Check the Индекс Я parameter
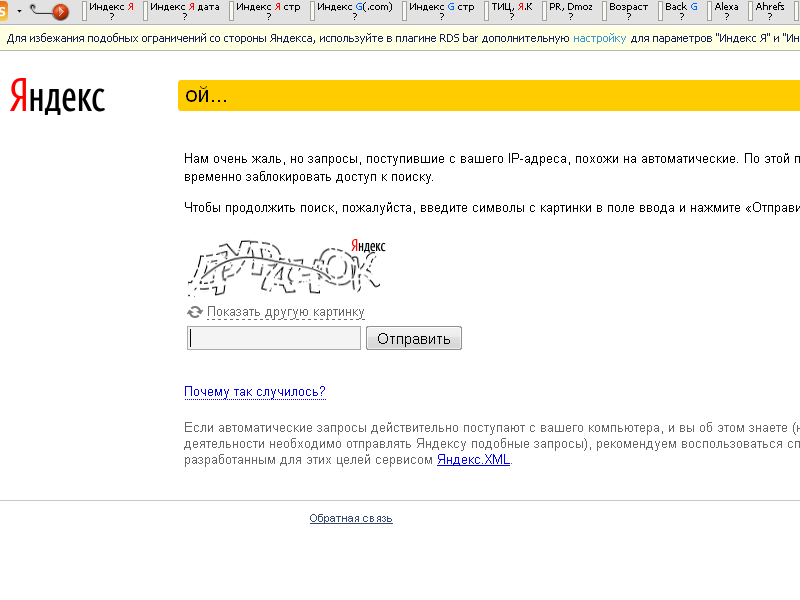800x600 pixels. [x=111, y=11]
